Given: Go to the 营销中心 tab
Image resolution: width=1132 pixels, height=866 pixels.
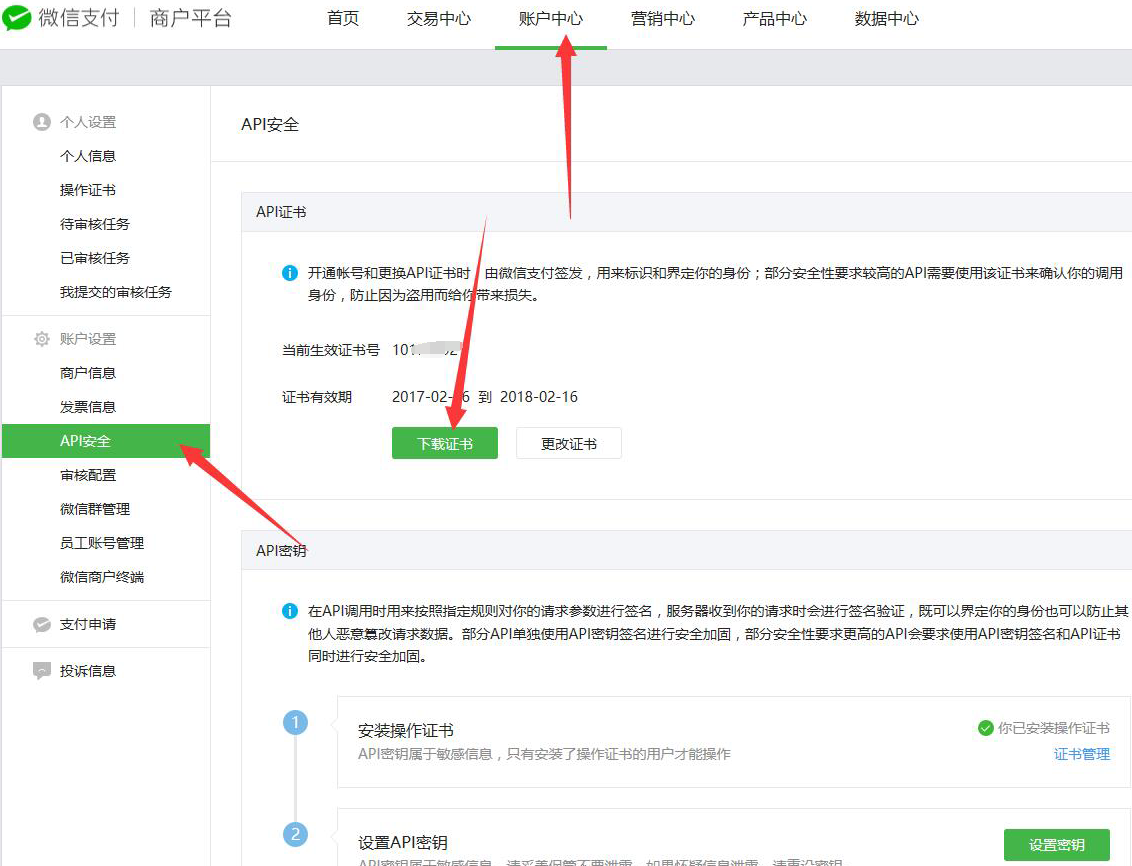Looking at the screenshot, I should [x=663, y=19].
